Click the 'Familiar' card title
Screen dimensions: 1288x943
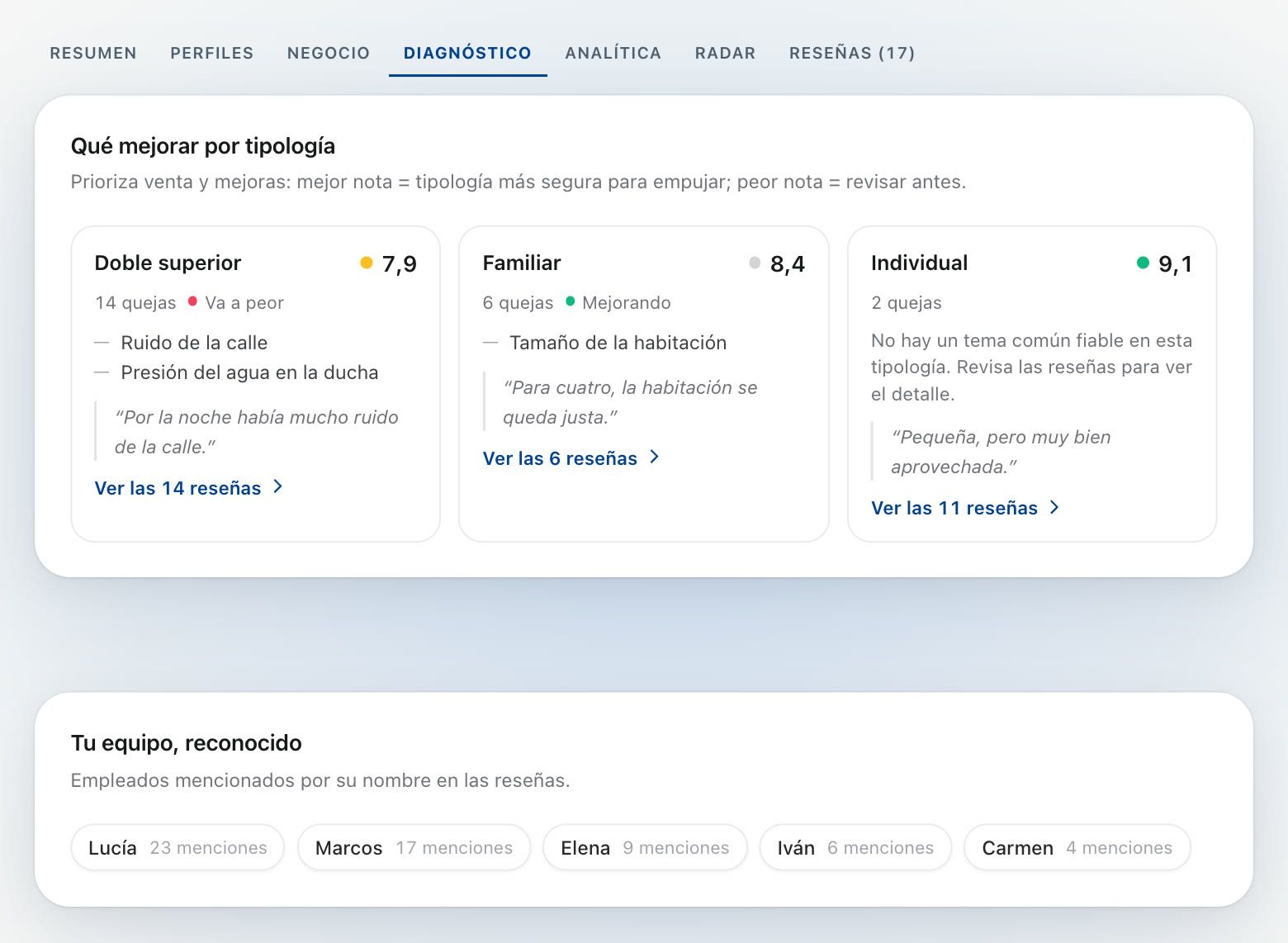pyautogui.click(x=522, y=263)
